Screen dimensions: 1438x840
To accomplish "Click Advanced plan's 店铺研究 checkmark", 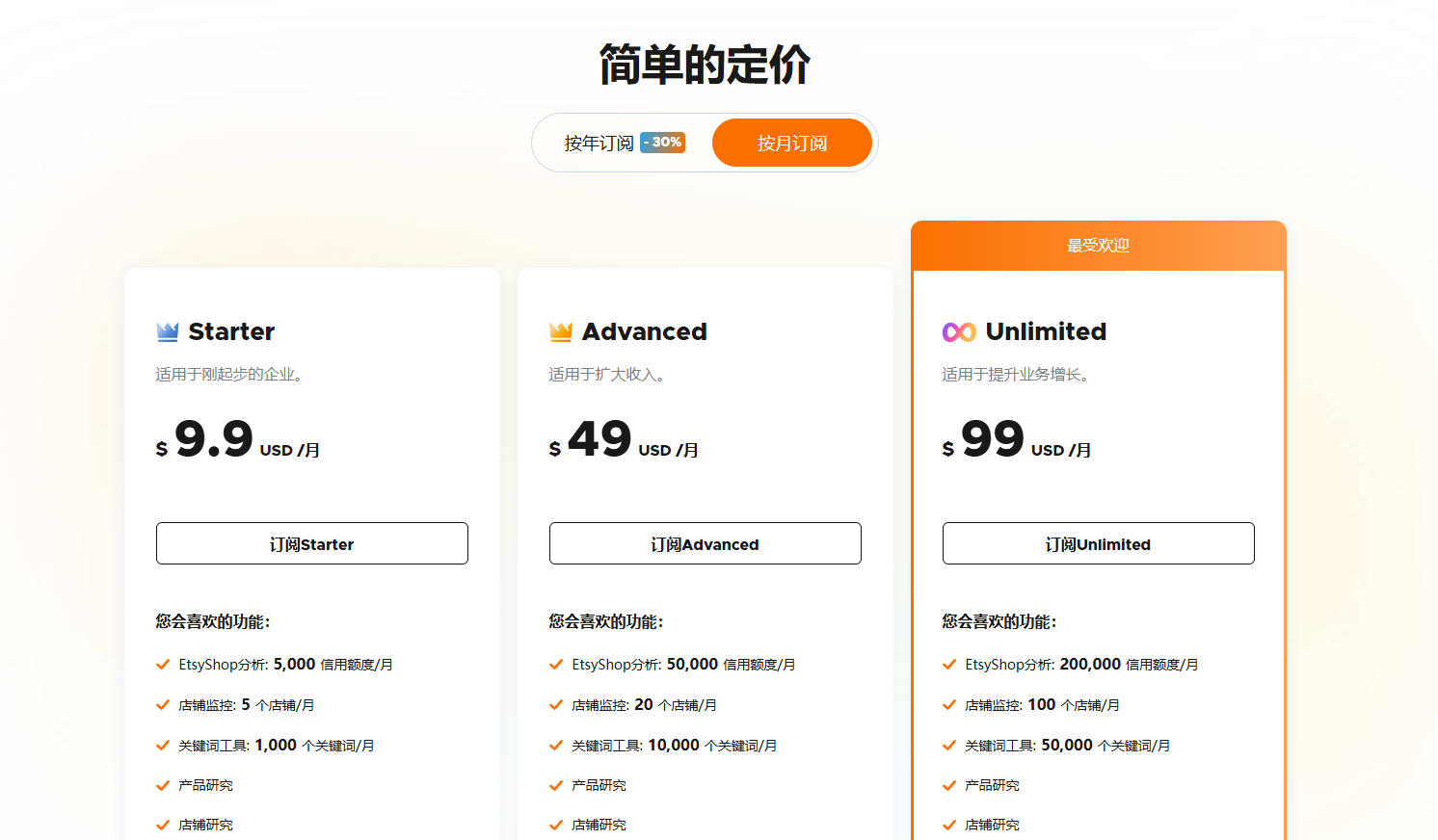I will coord(556,826).
